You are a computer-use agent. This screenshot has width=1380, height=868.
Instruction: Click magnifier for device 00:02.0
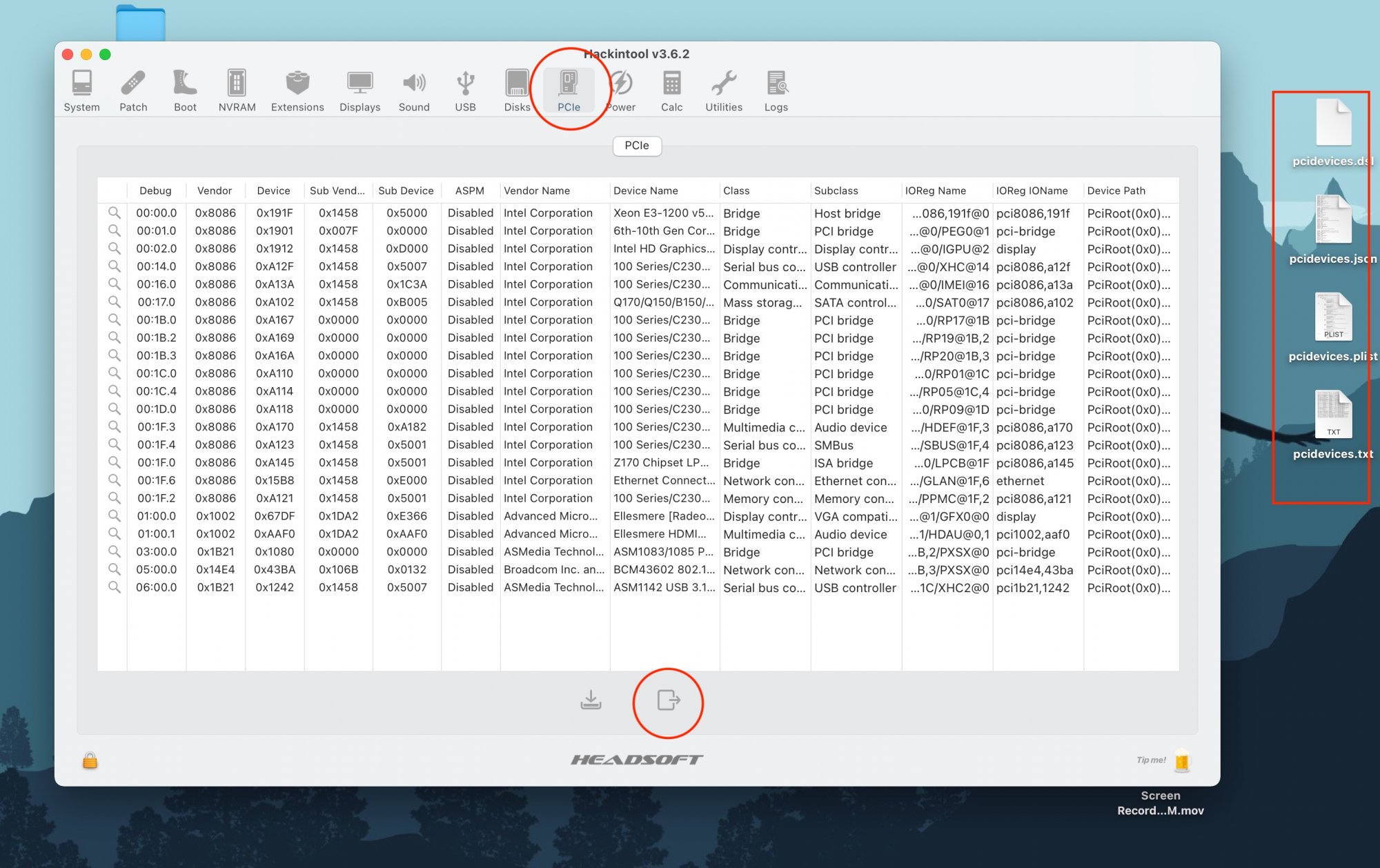point(115,248)
